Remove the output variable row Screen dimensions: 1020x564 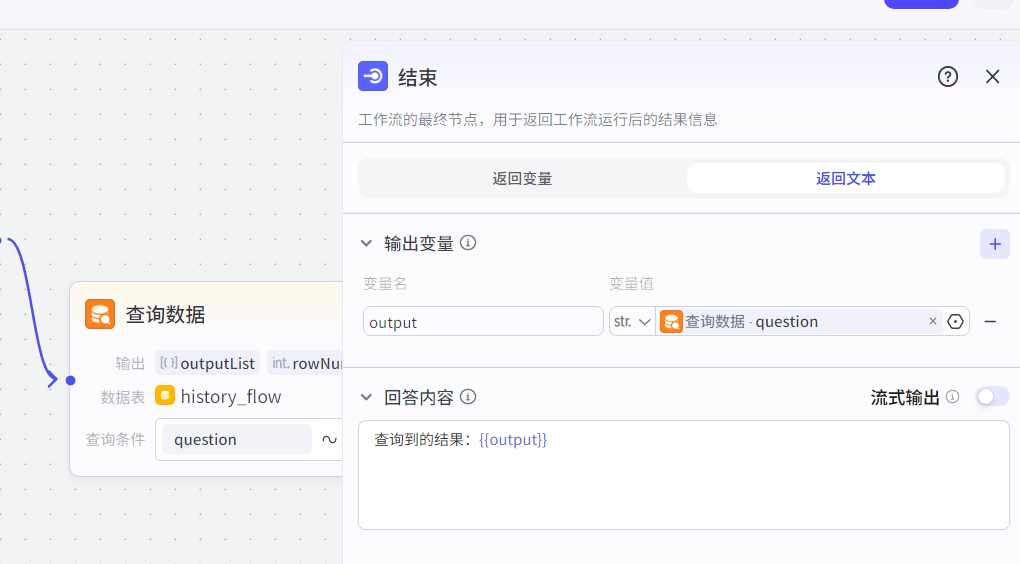click(x=990, y=321)
